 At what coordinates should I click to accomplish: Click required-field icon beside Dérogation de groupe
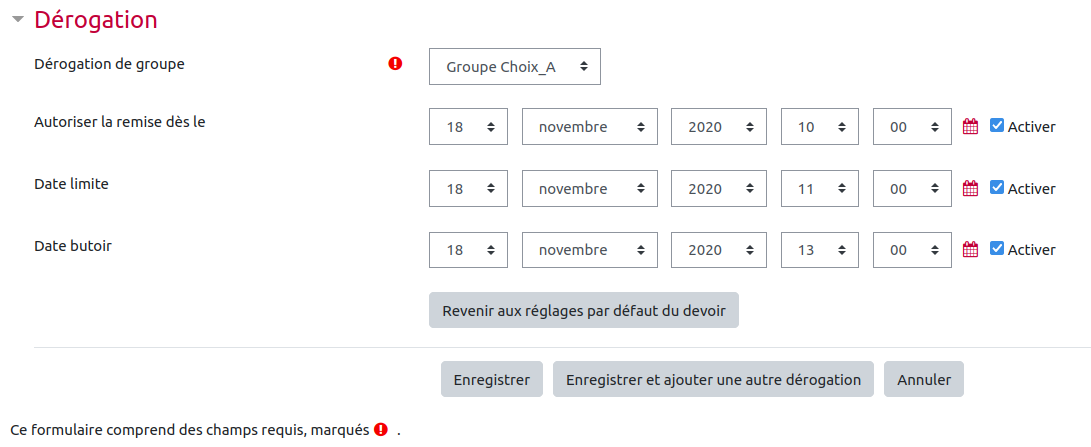[x=395, y=64]
